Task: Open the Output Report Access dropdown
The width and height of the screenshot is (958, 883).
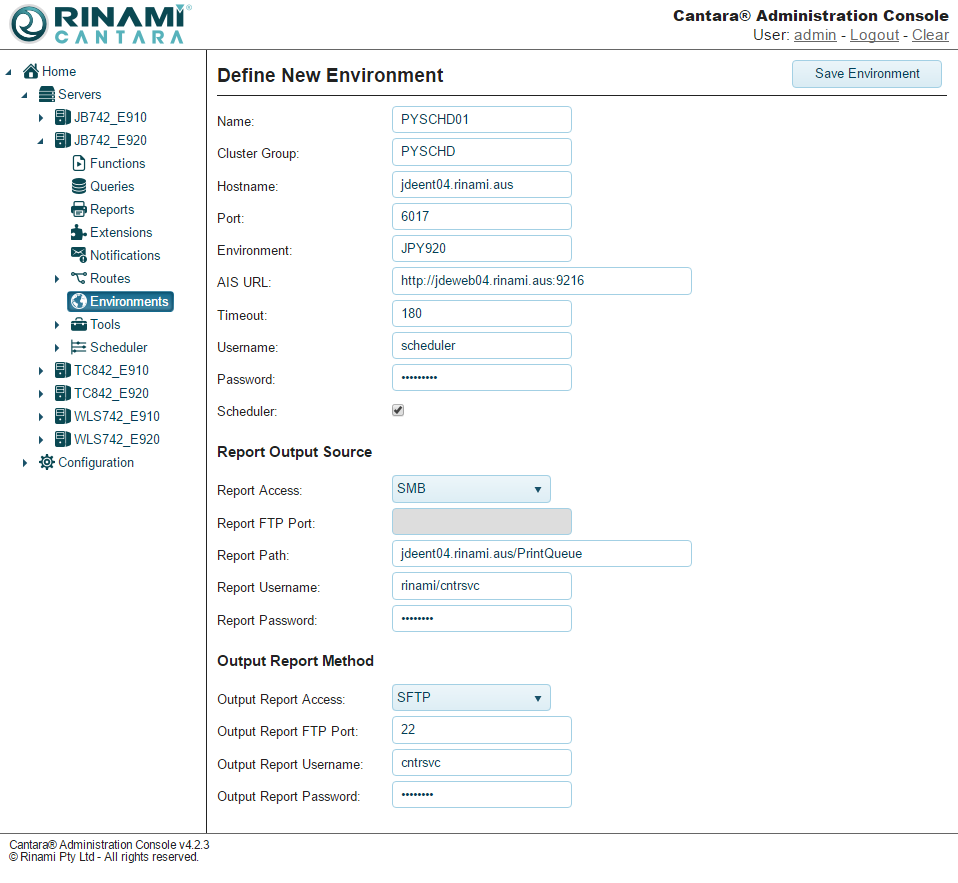Action: pyautogui.click(x=471, y=699)
